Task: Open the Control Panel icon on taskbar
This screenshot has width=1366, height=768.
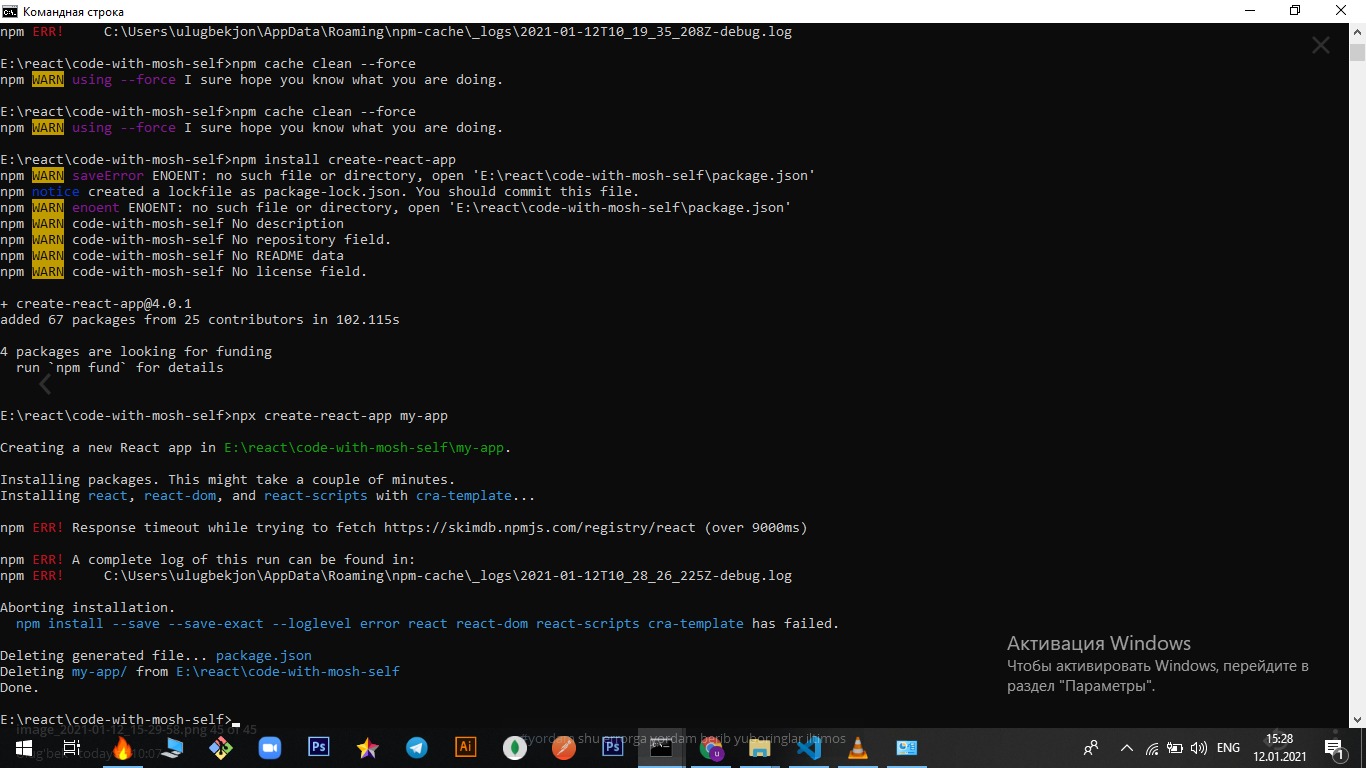Action: (907, 747)
